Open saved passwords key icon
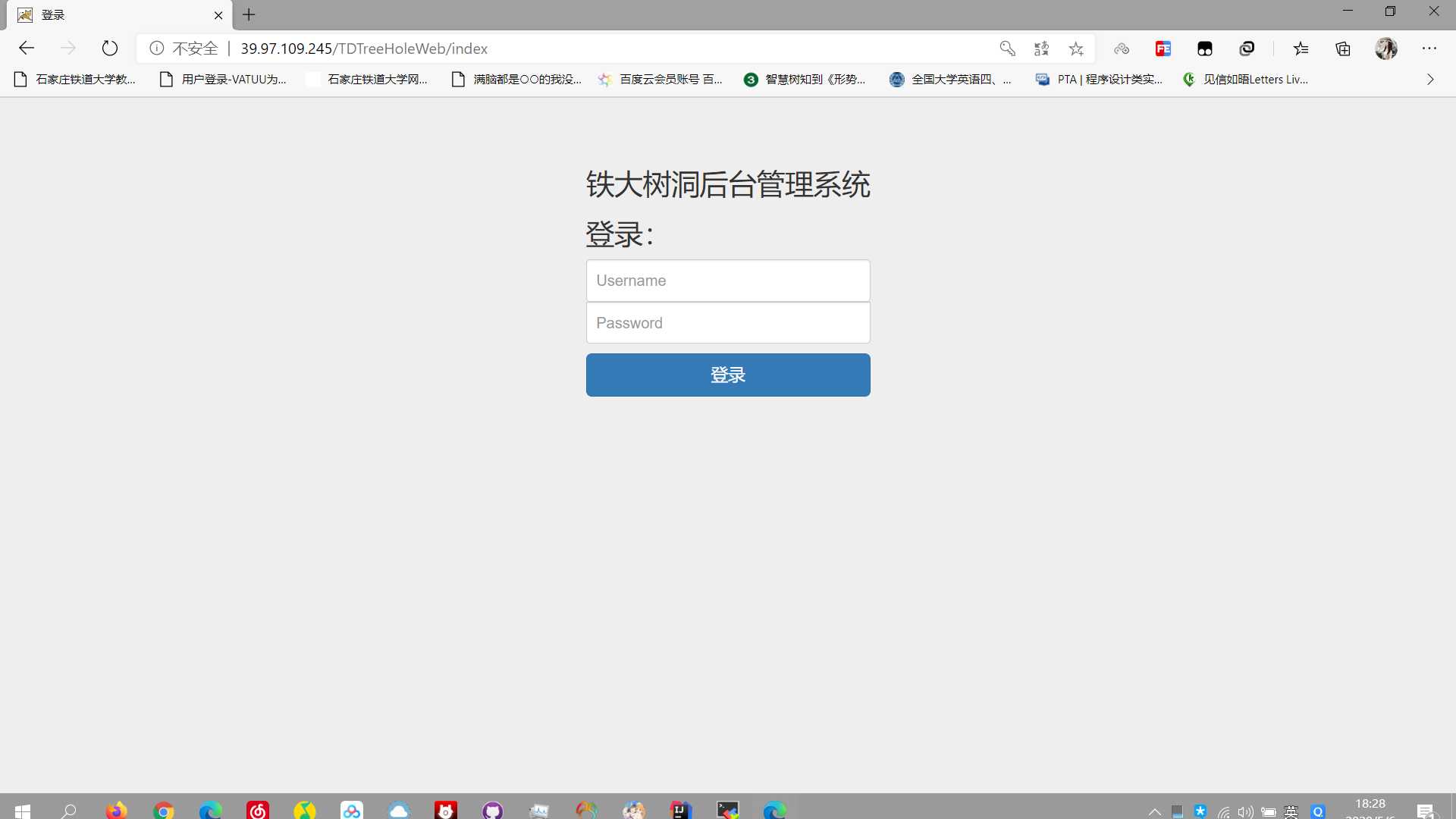 click(1007, 49)
